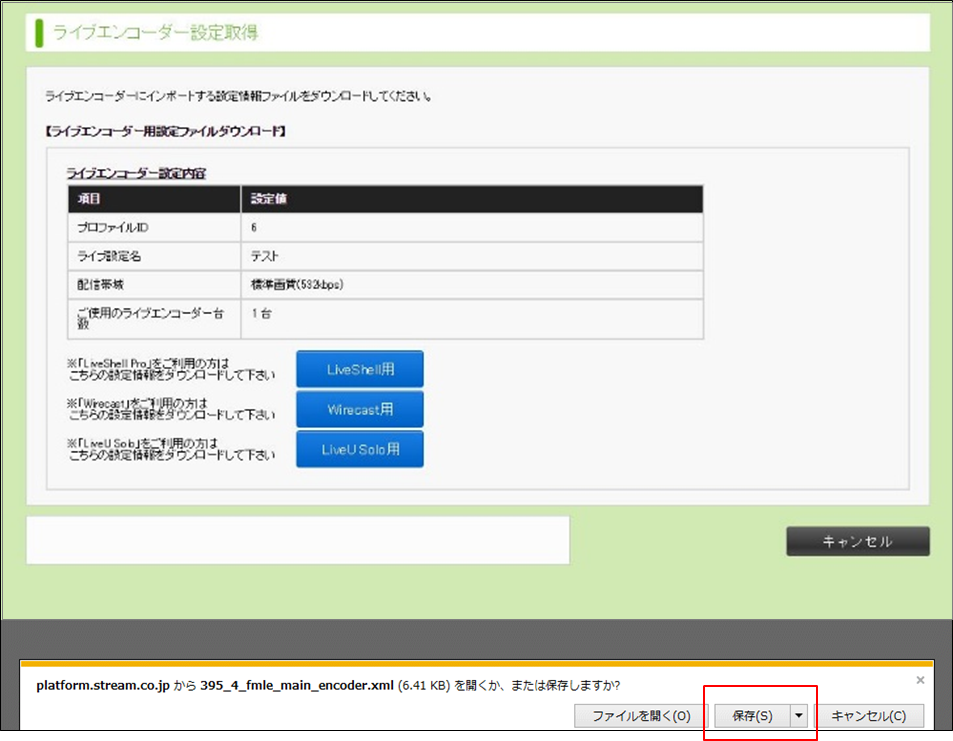Select the ご使用のライブエンコーダー台数 label

pyautogui.click(x=150, y=318)
